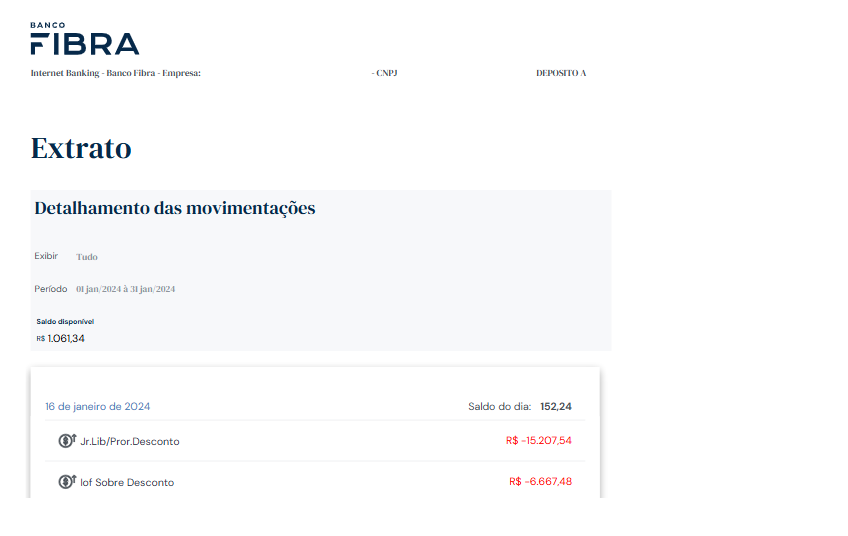
Task: Click the Detalhamento das movimentações heading
Action: pos(175,208)
